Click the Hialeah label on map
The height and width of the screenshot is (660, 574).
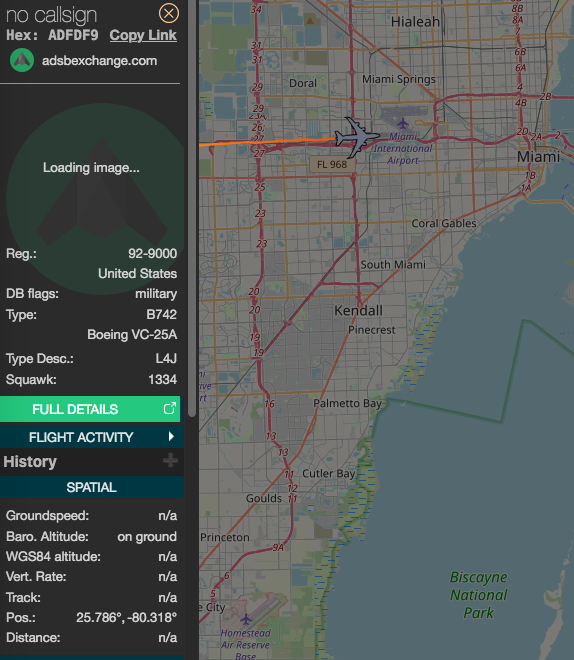(x=415, y=22)
